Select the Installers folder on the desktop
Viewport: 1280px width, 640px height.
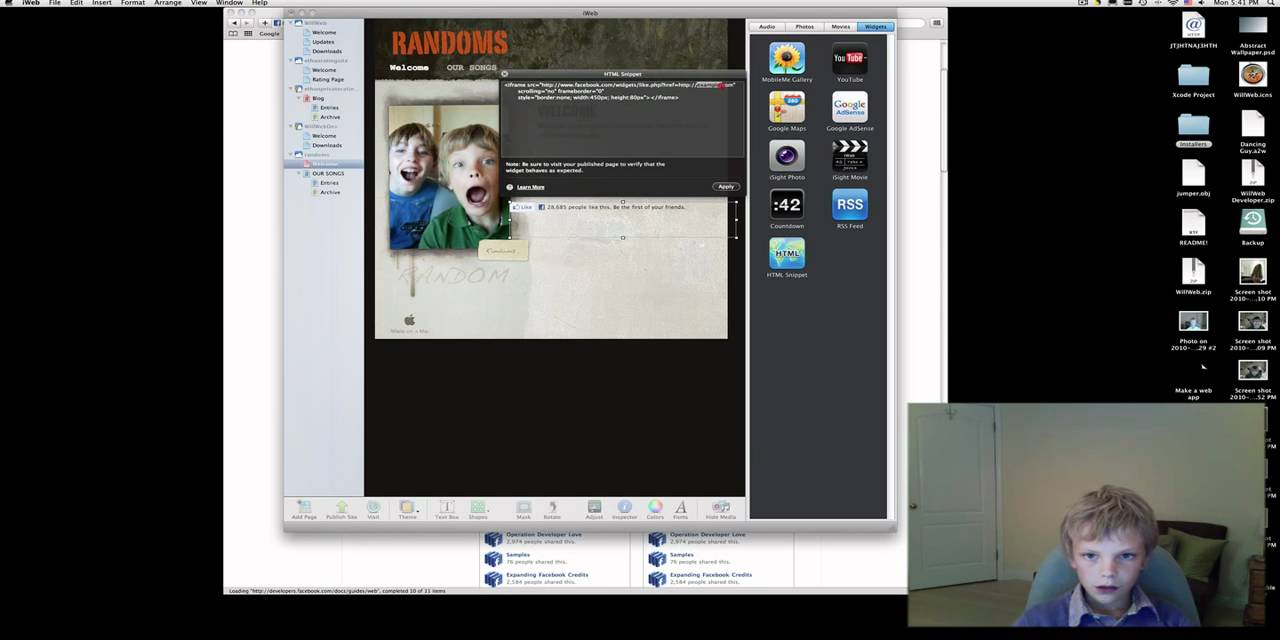[x=1193, y=129]
